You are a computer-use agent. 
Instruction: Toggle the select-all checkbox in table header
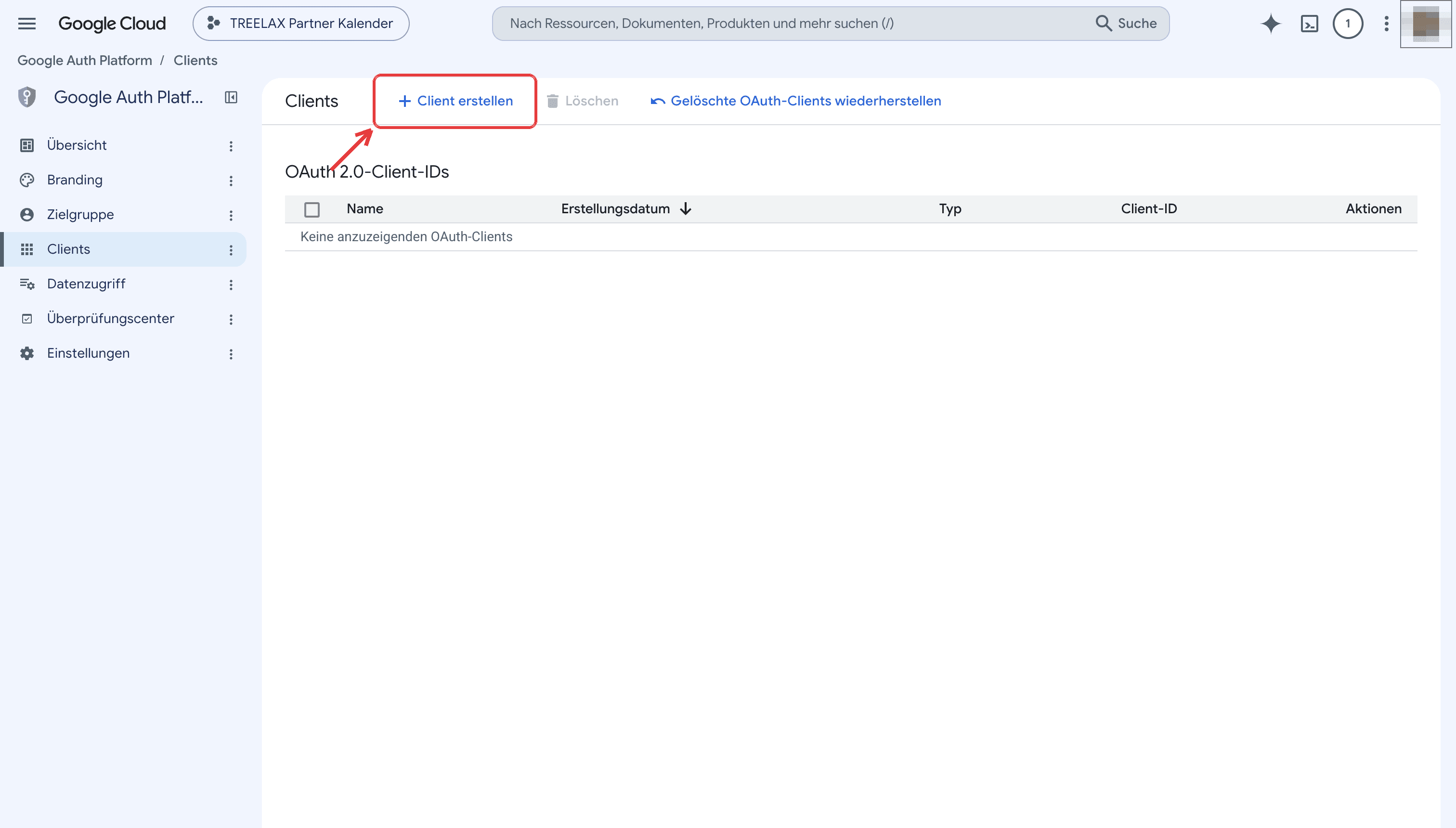[312, 210]
